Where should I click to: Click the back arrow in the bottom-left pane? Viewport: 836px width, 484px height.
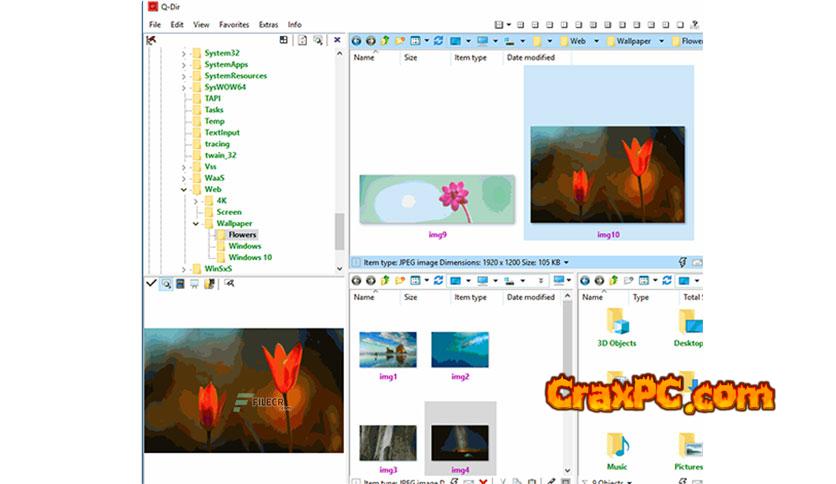(x=357, y=281)
